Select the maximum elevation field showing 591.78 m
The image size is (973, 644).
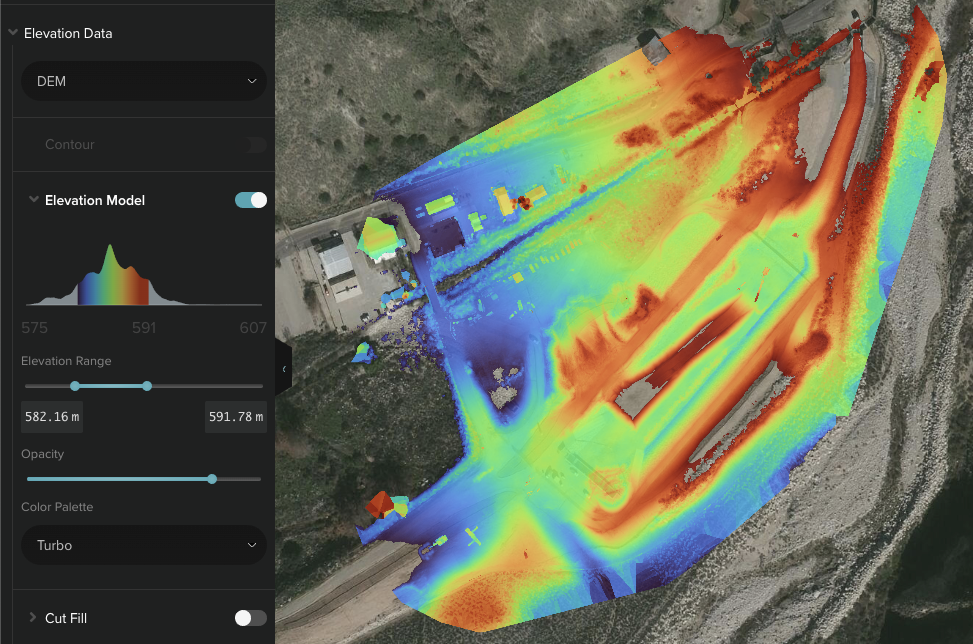click(x=235, y=417)
